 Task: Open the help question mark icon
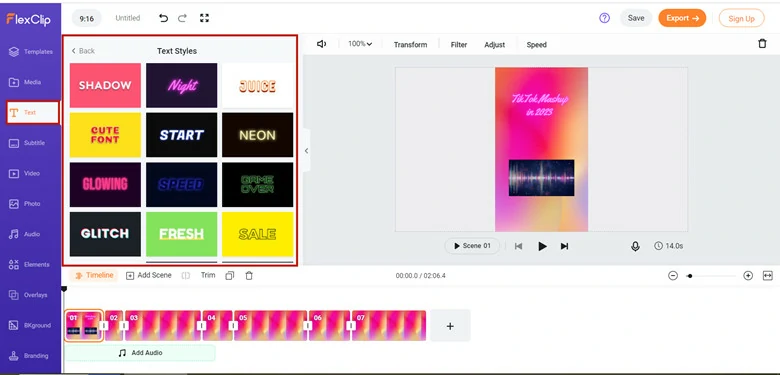(x=604, y=18)
